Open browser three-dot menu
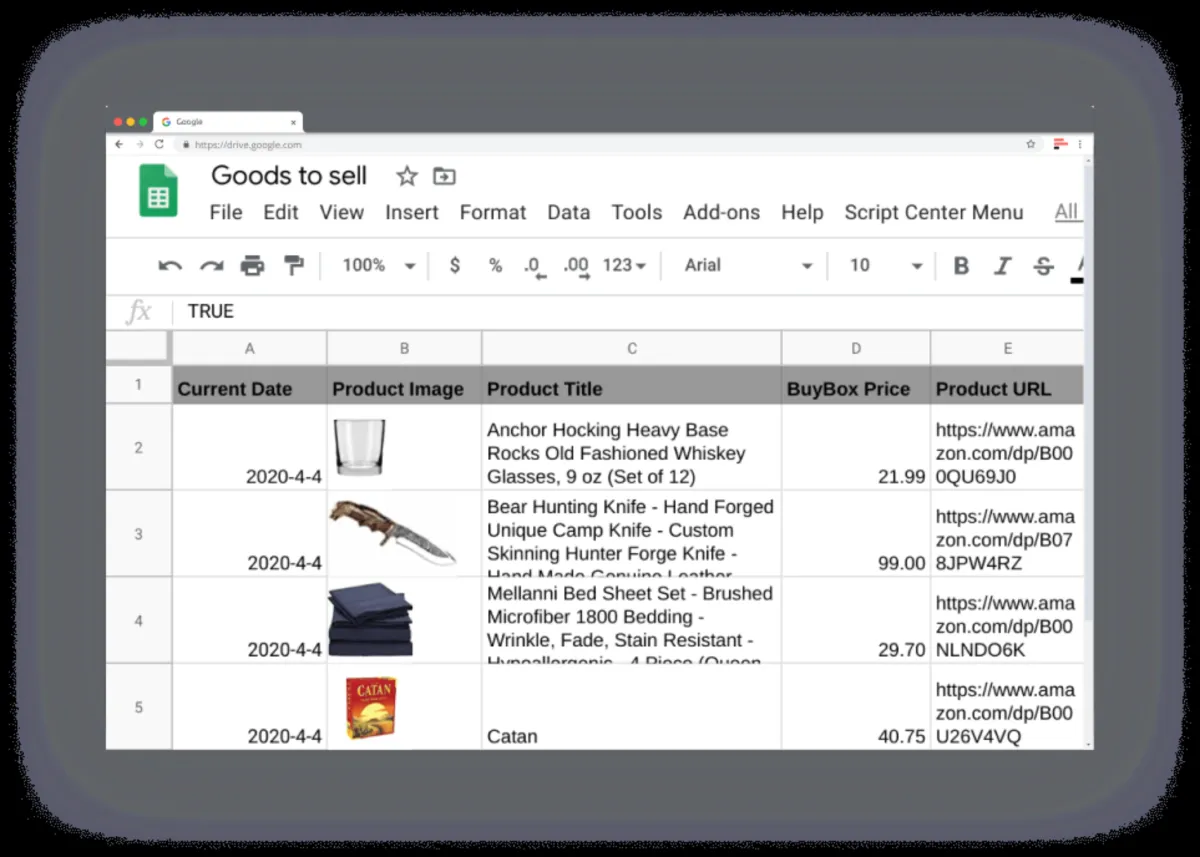The height and width of the screenshot is (857, 1200). (x=1080, y=144)
